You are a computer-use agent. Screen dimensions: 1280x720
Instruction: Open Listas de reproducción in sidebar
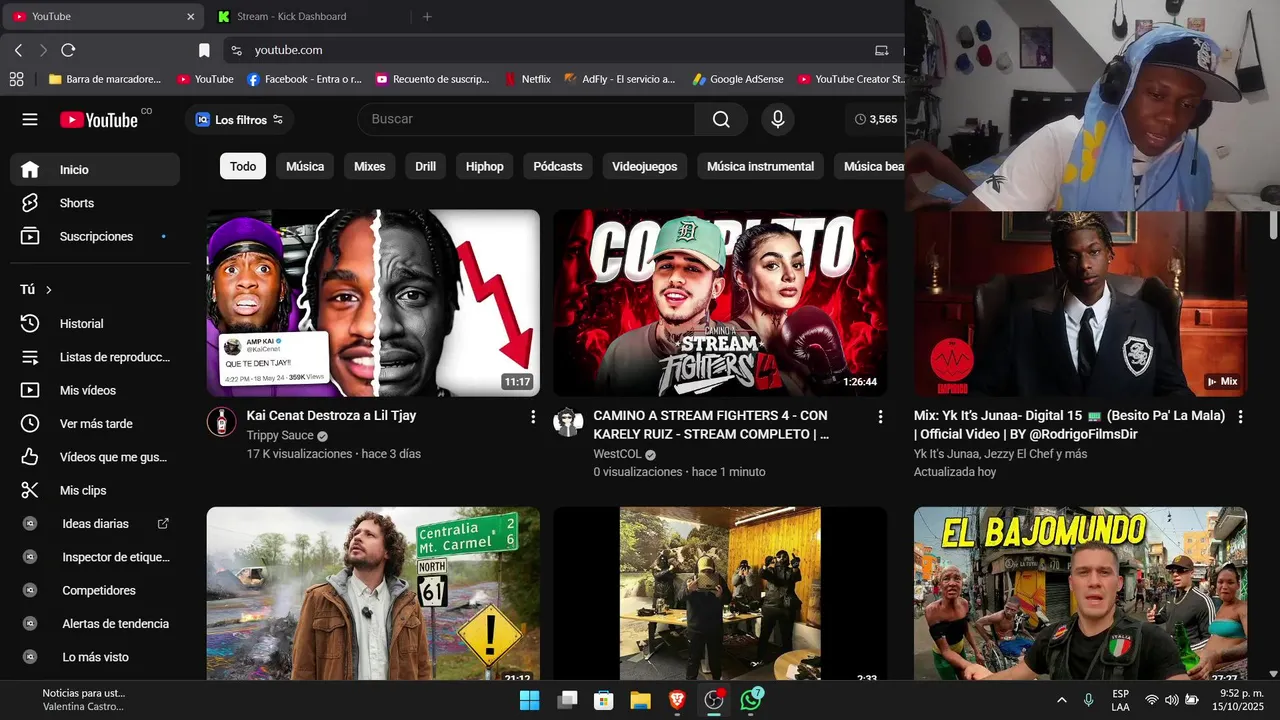point(95,357)
